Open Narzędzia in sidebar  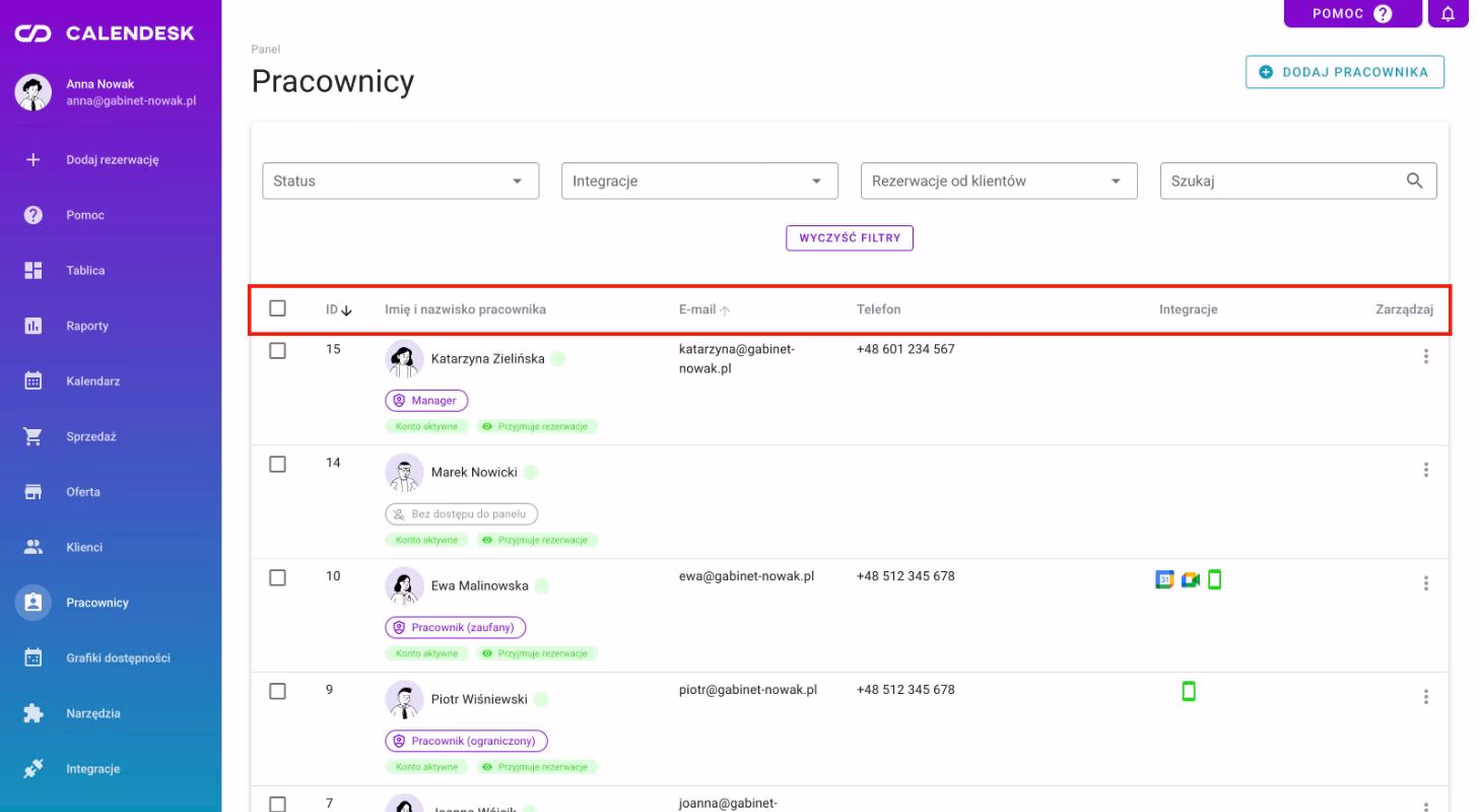[x=110, y=714]
